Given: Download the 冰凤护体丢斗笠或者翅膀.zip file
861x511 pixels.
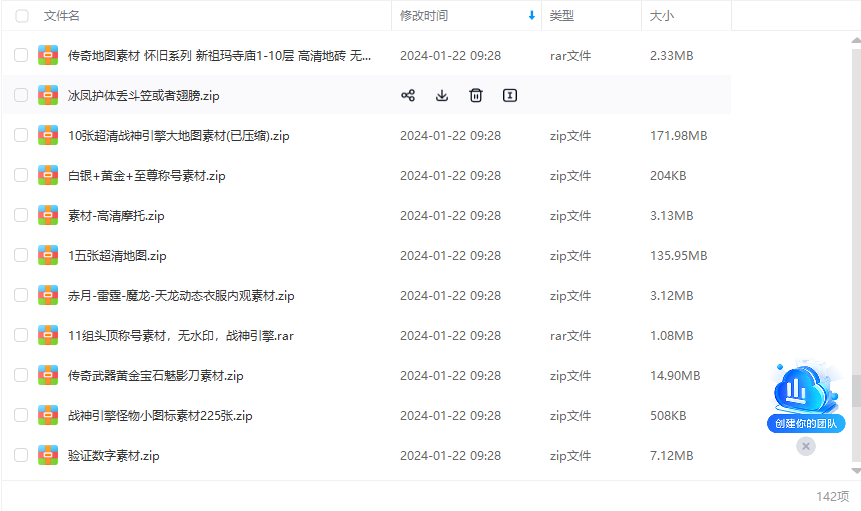Looking at the screenshot, I should click(x=442, y=96).
